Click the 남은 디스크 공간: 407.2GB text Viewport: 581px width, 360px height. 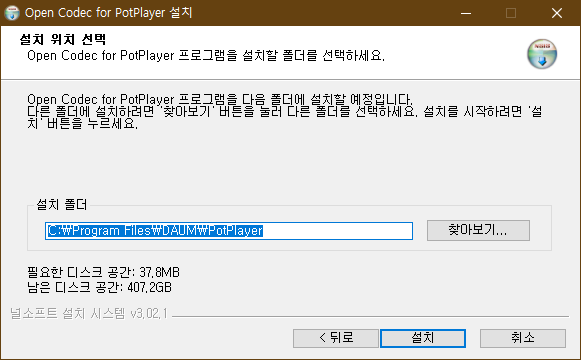(99, 287)
